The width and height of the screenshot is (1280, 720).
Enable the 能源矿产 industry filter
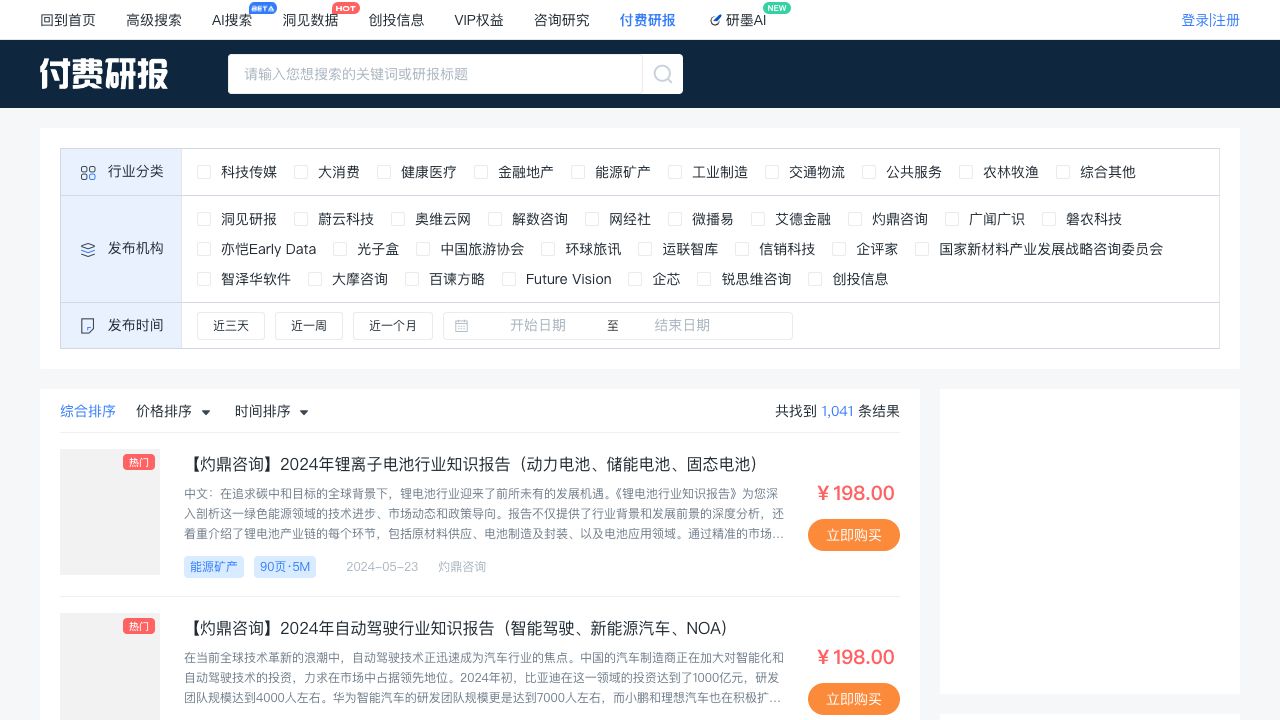(578, 172)
